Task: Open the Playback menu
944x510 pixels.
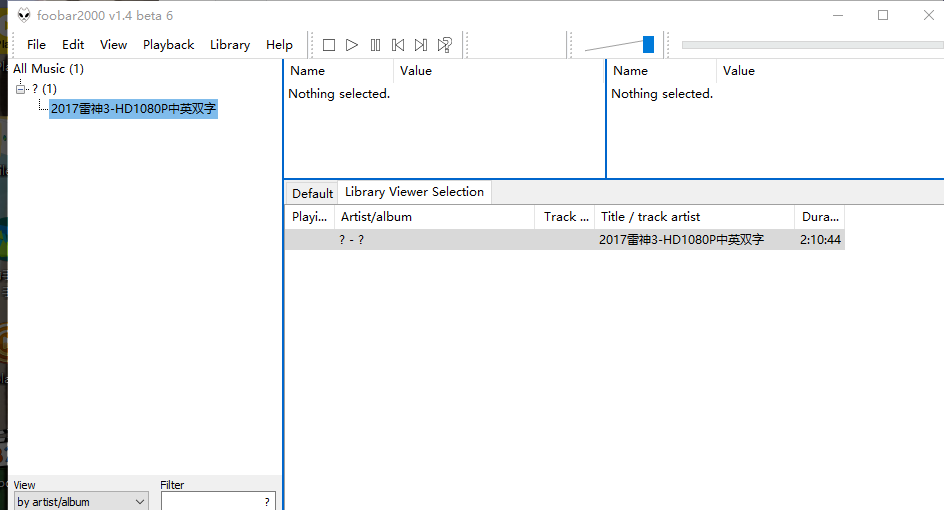Action: [x=169, y=45]
